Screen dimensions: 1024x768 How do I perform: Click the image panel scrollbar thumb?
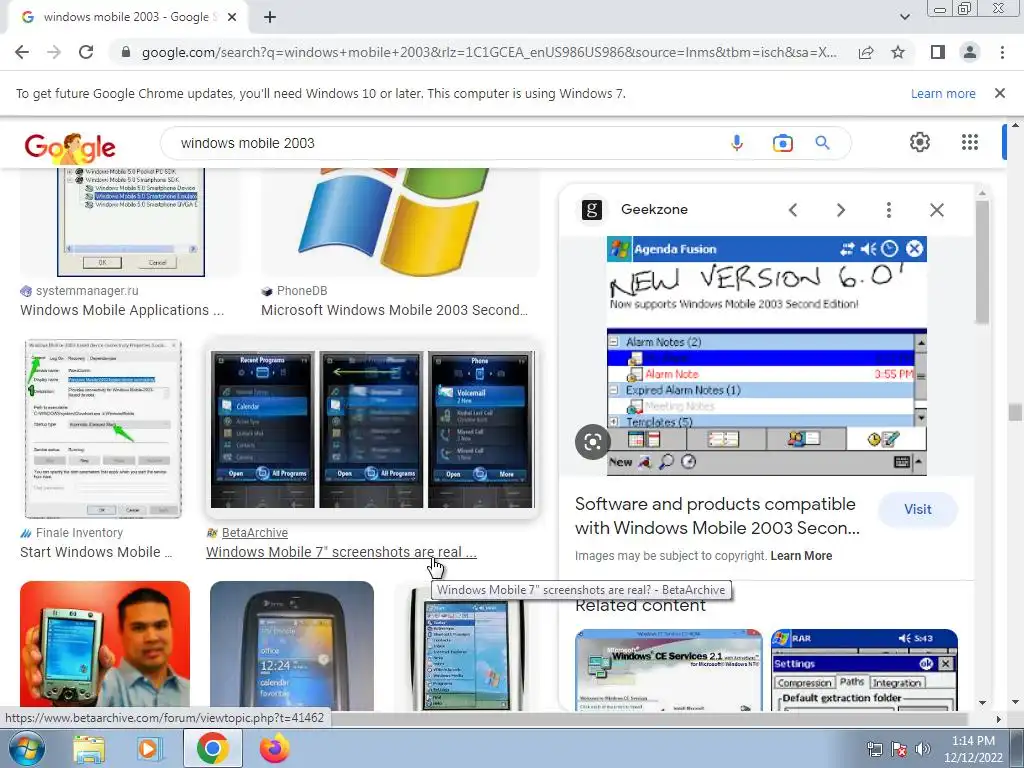click(982, 261)
